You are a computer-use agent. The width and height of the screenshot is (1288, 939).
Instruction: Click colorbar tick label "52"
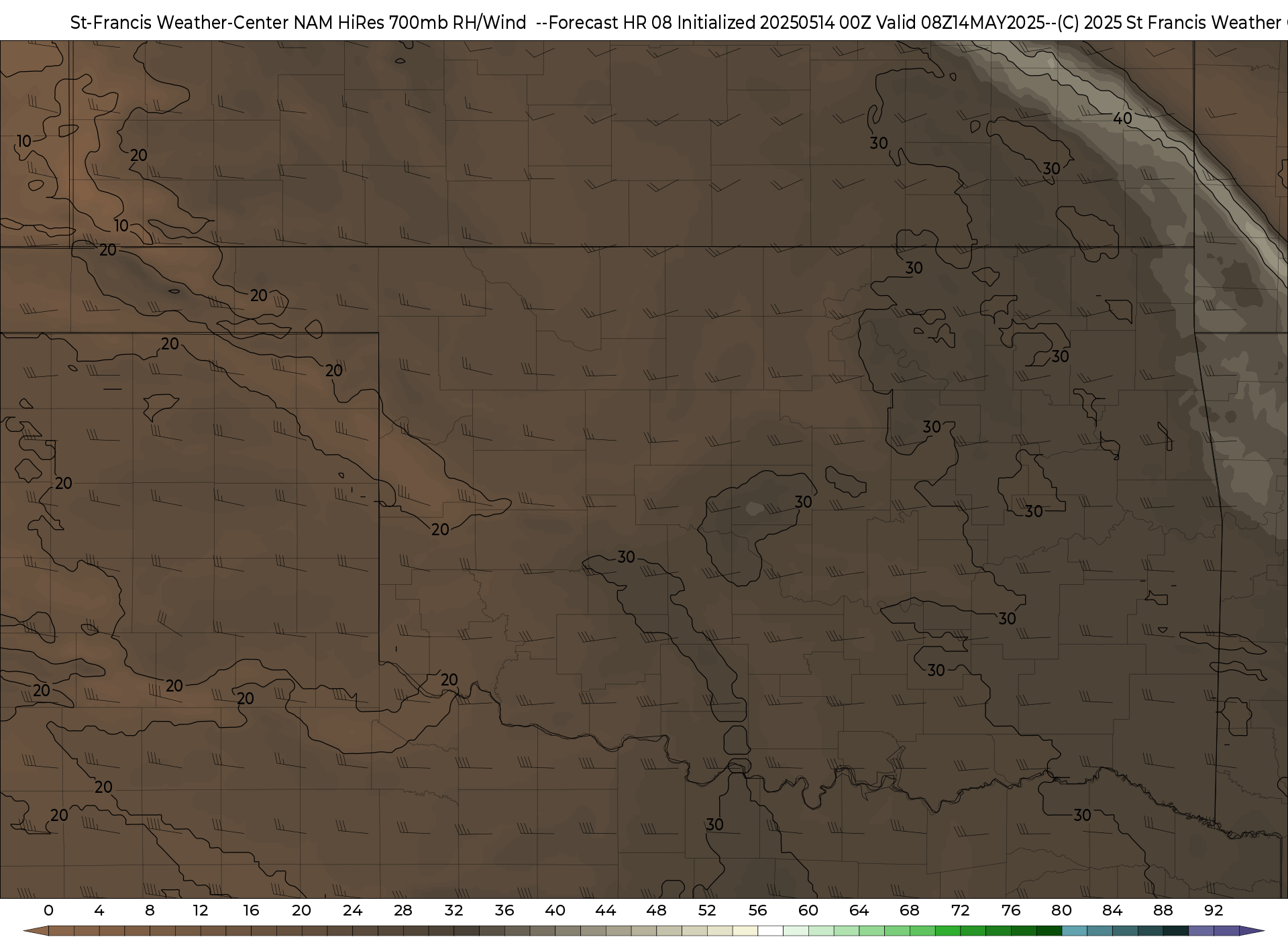[x=707, y=911]
